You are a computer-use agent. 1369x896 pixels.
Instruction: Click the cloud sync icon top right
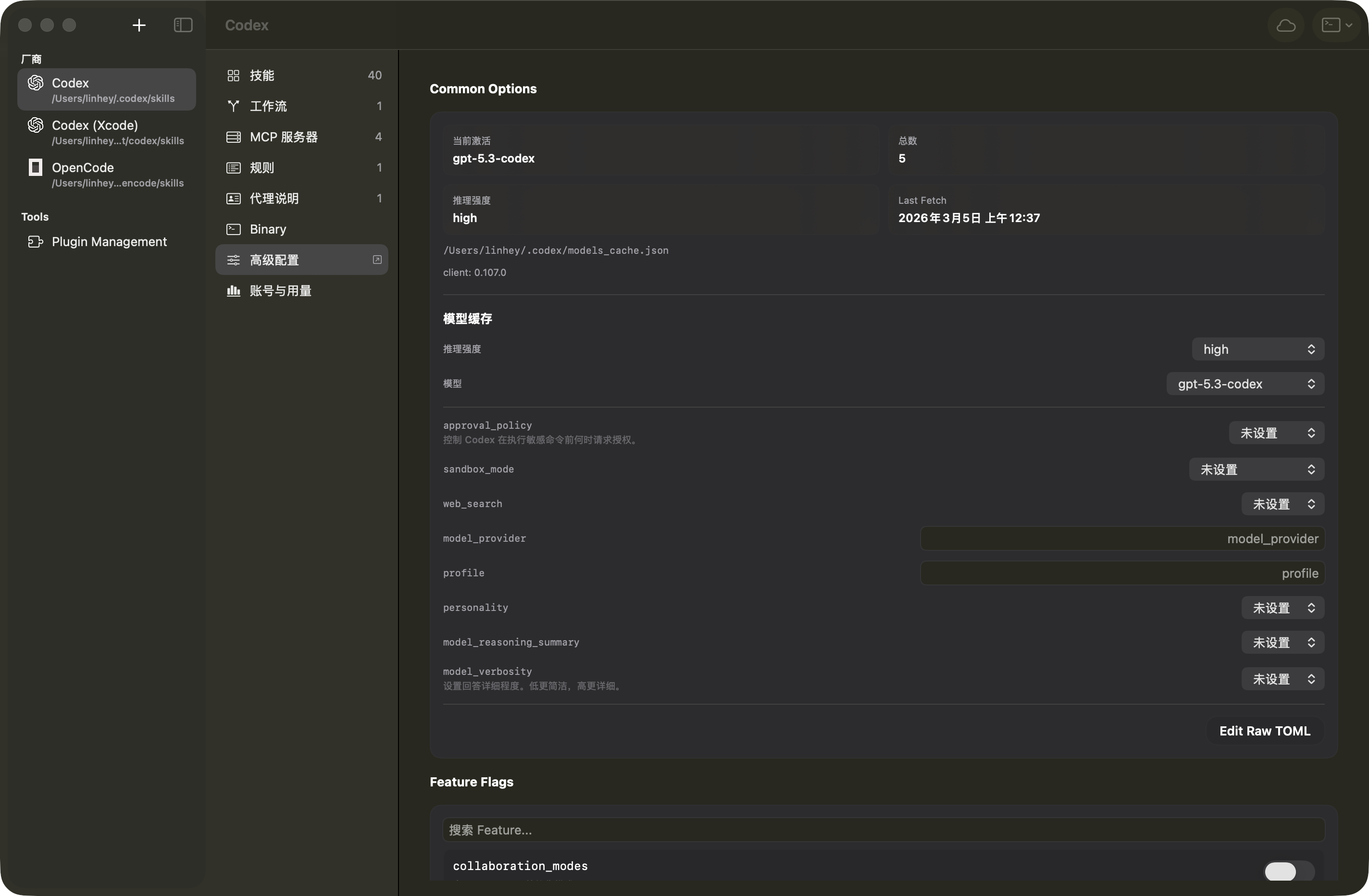(x=1286, y=25)
